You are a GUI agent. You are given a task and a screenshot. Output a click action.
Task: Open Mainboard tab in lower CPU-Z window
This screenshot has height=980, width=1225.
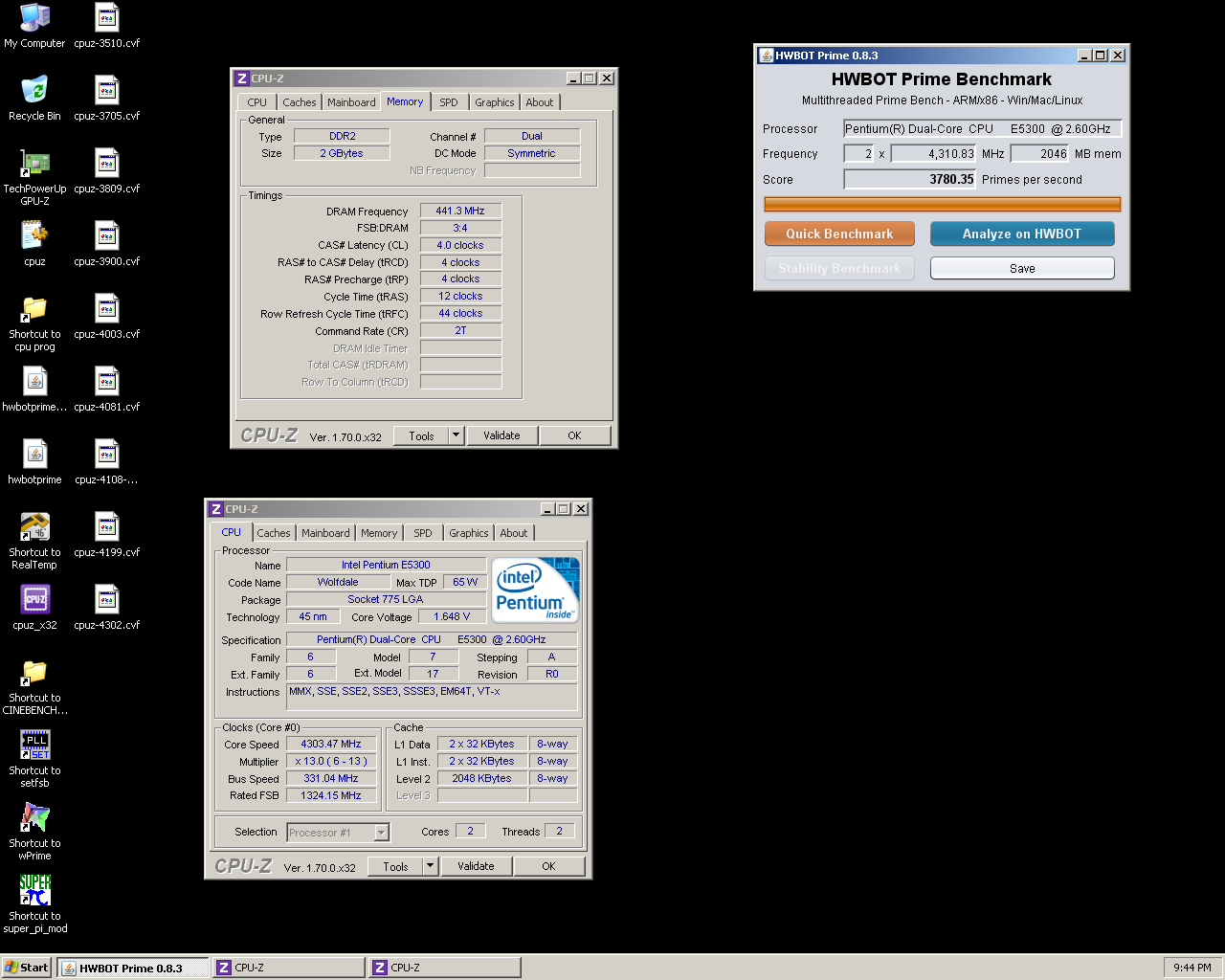pyautogui.click(x=325, y=533)
